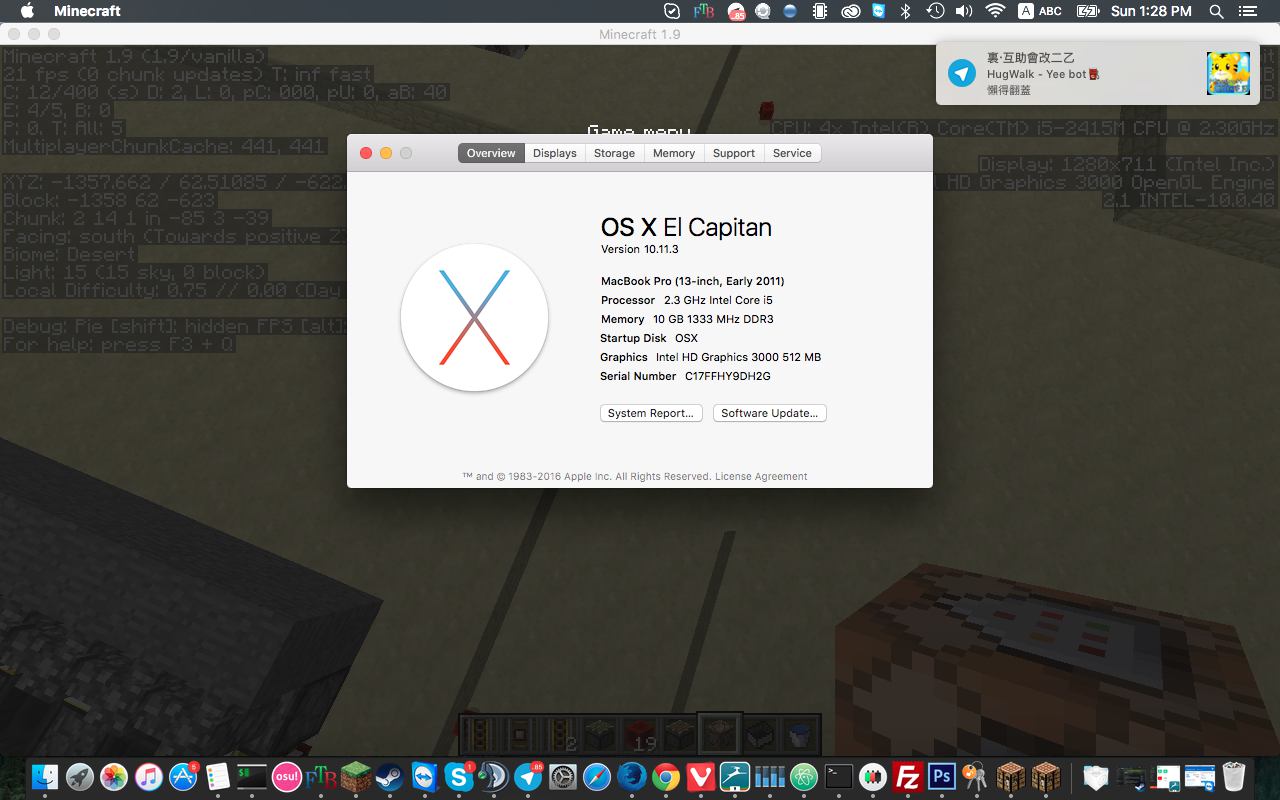This screenshot has width=1280, height=800.
Task: Click the serial number C17FFHY9DH2G
Action: tap(728, 376)
